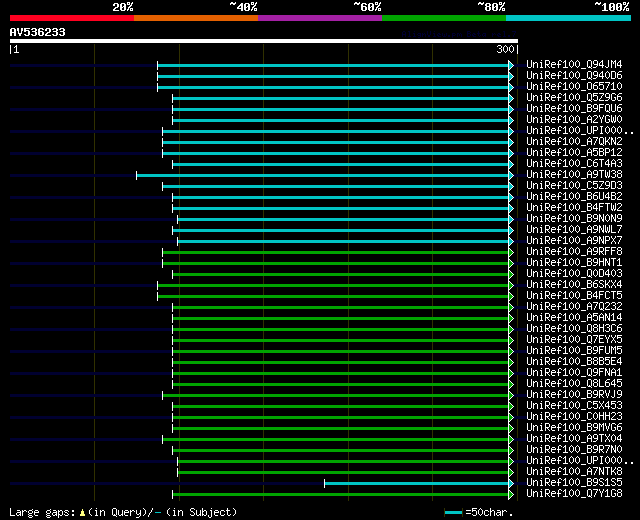Screen dimensions: 640x520
Task: Click label UniRef100_A5AN14
Action: 574,318
